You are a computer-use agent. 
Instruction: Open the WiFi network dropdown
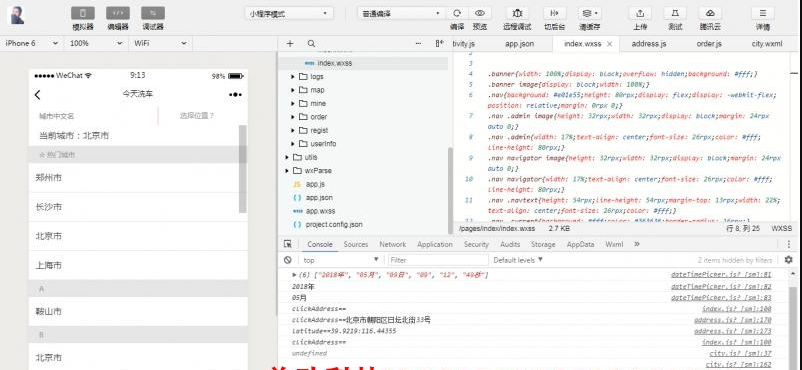(161, 43)
